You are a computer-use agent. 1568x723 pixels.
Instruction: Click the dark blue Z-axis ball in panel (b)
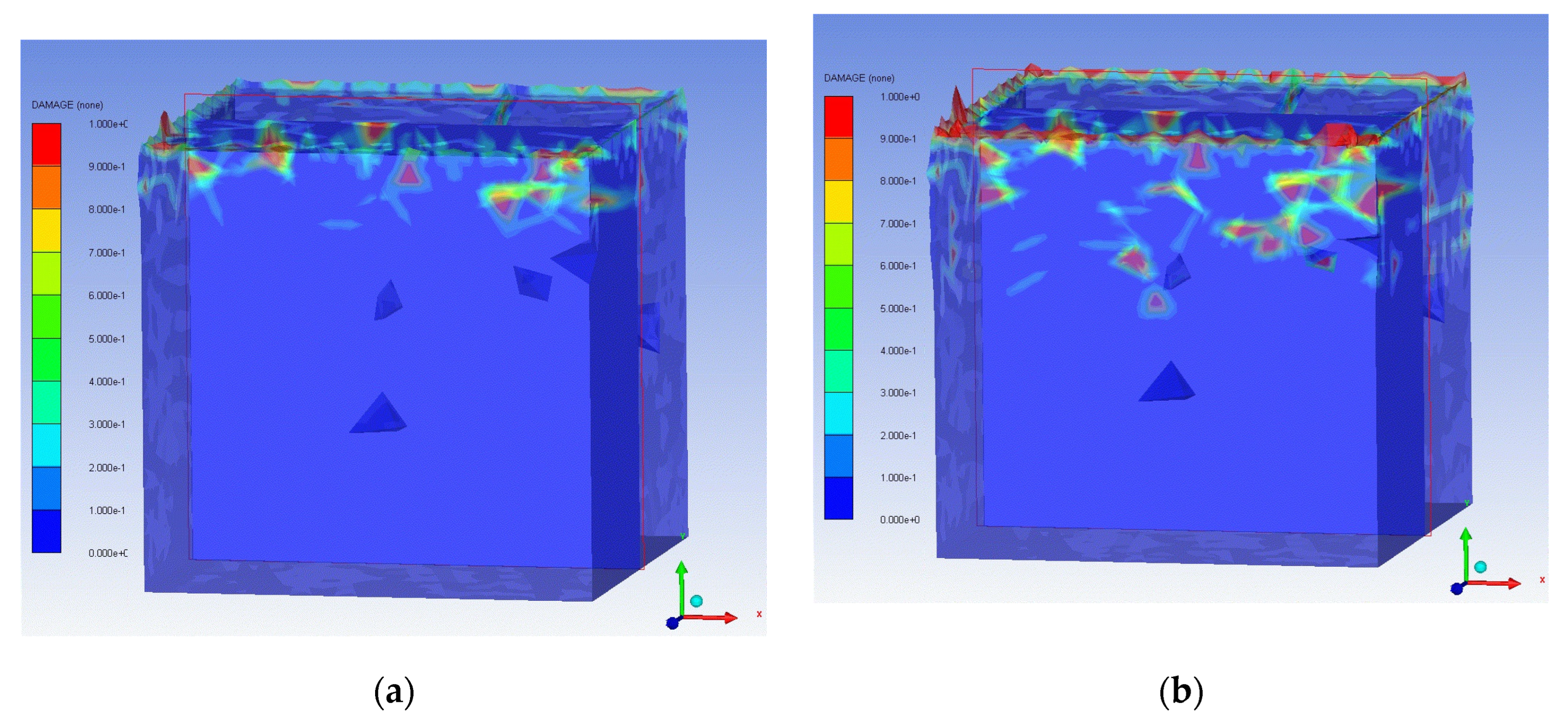coord(1456,588)
